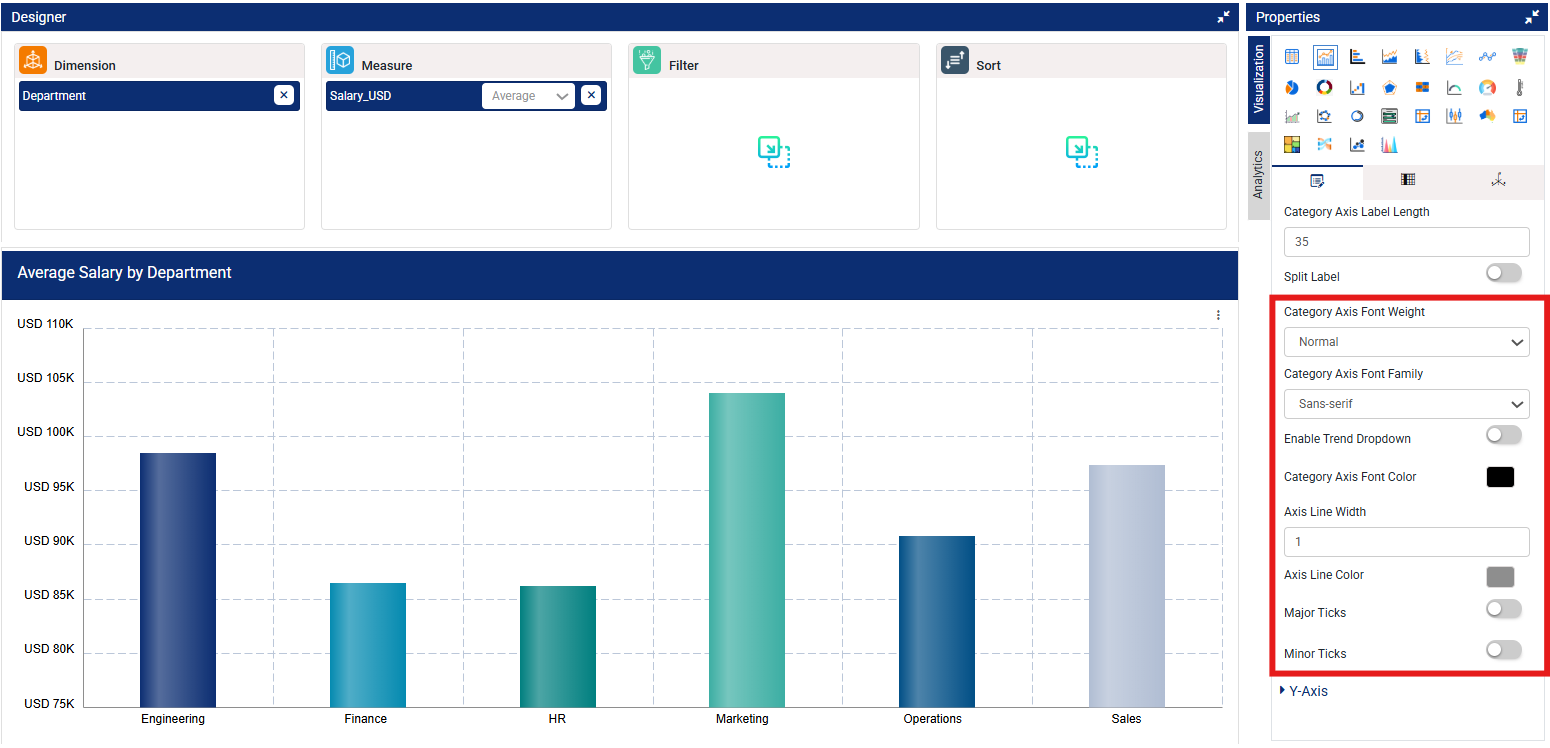Remove the Department dimension
Viewport: 1550px width, 748px height.
284,96
